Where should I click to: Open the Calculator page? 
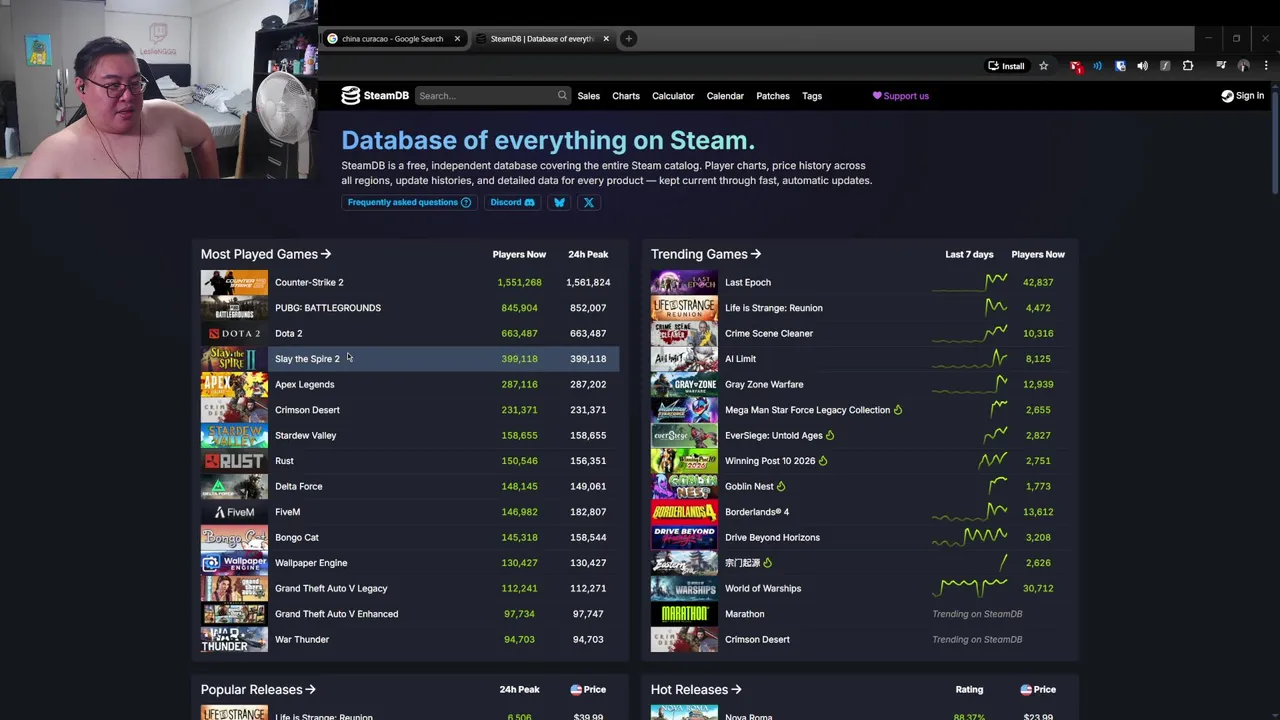click(673, 96)
